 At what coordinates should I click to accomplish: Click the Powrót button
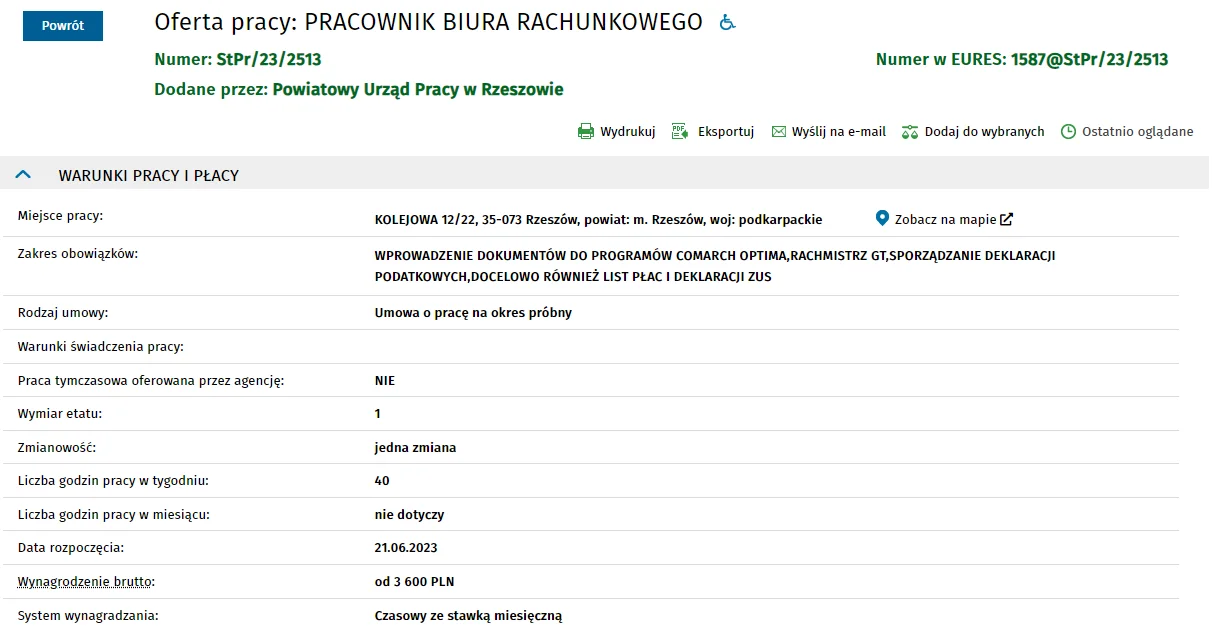point(63,26)
